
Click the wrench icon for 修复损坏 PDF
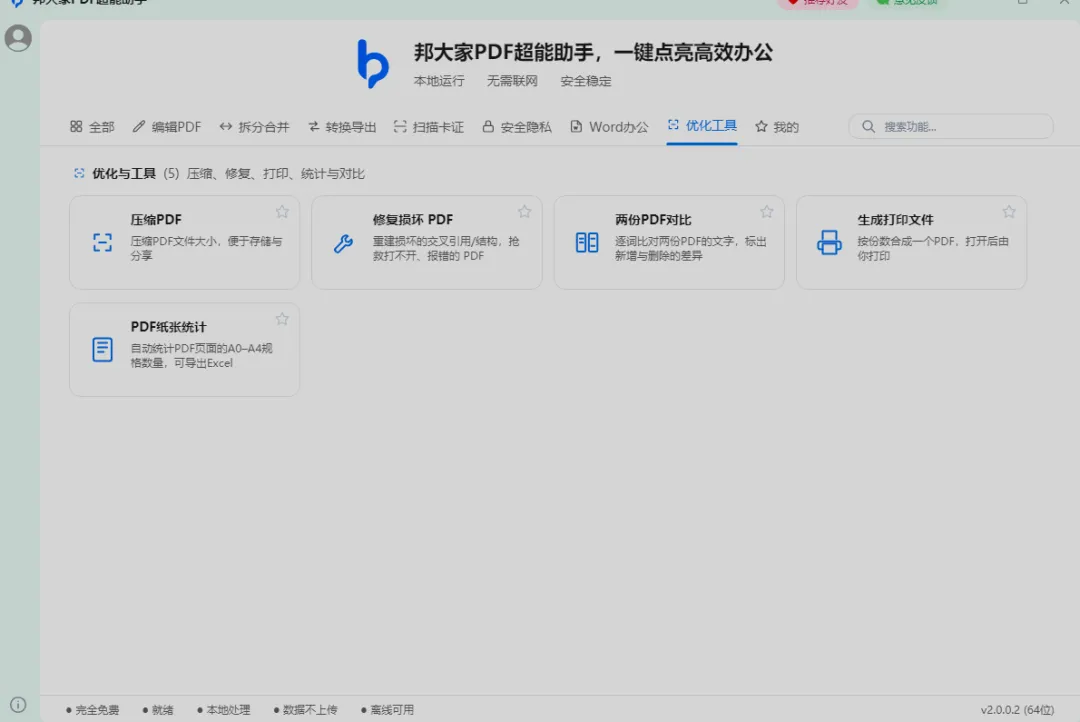(x=344, y=243)
